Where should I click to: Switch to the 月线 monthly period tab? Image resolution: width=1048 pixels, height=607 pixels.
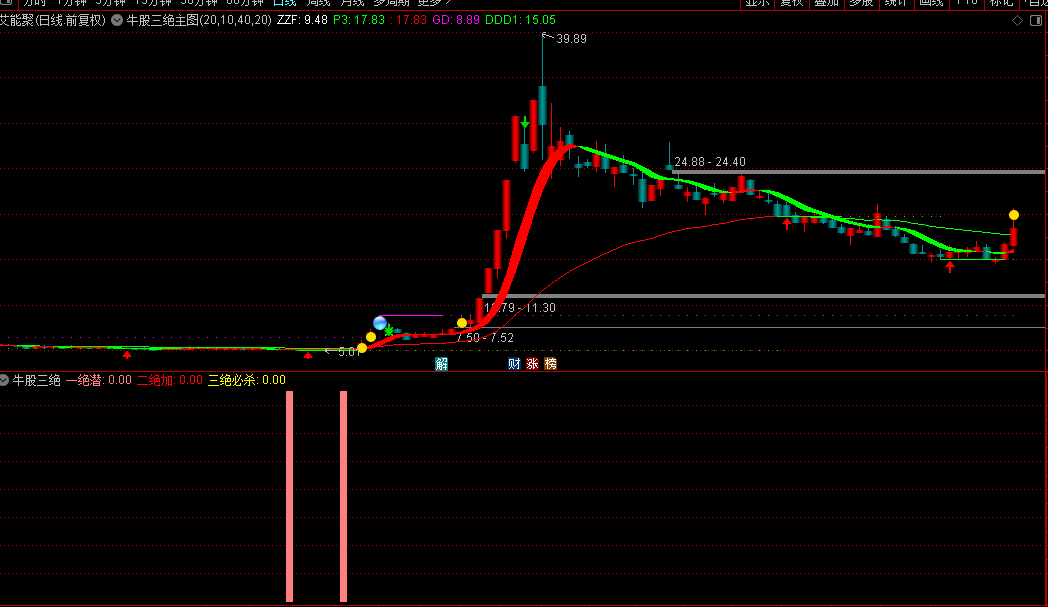point(352,3)
